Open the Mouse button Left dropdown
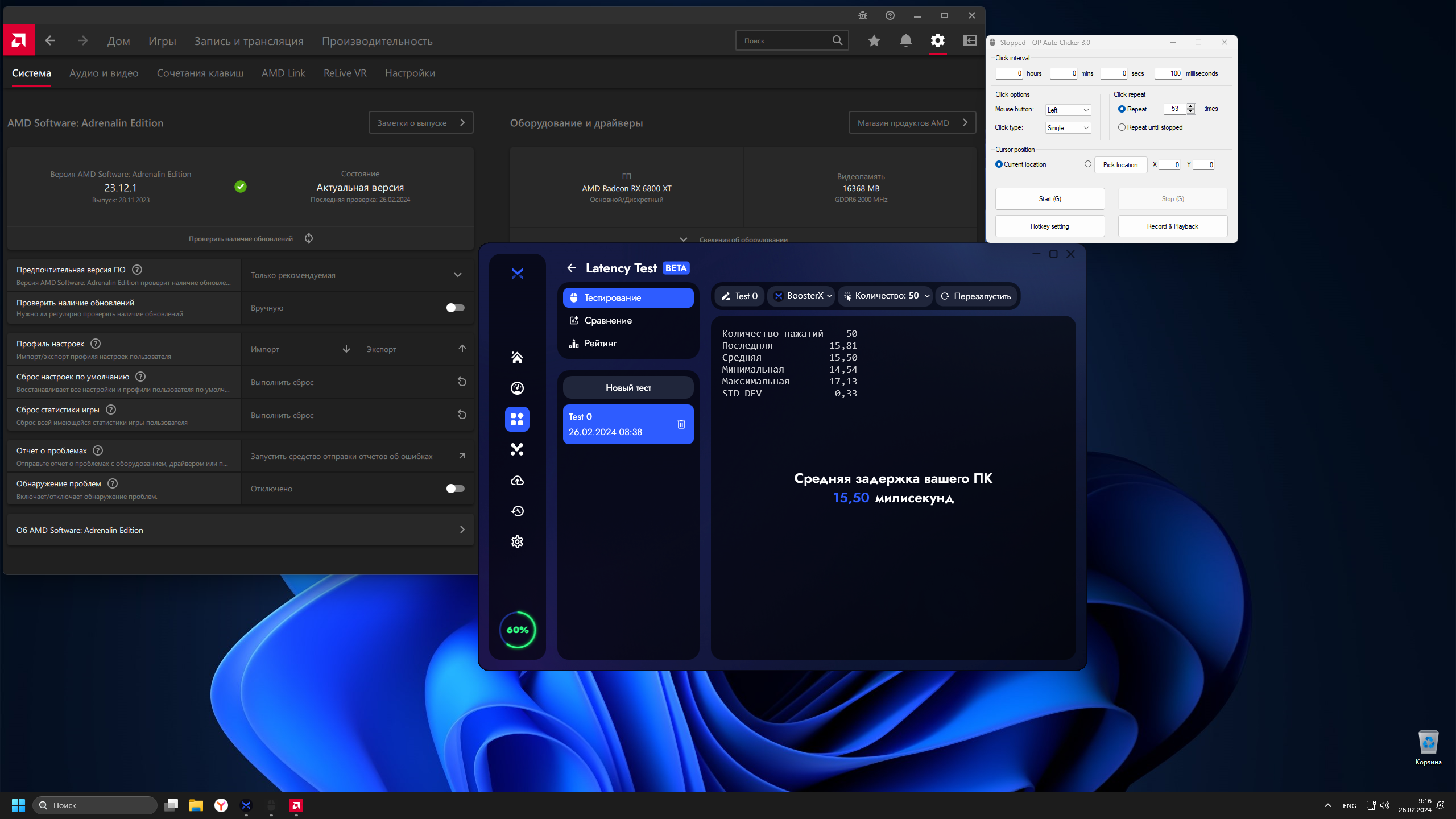This screenshot has height=819, width=1456. [1068, 110]
